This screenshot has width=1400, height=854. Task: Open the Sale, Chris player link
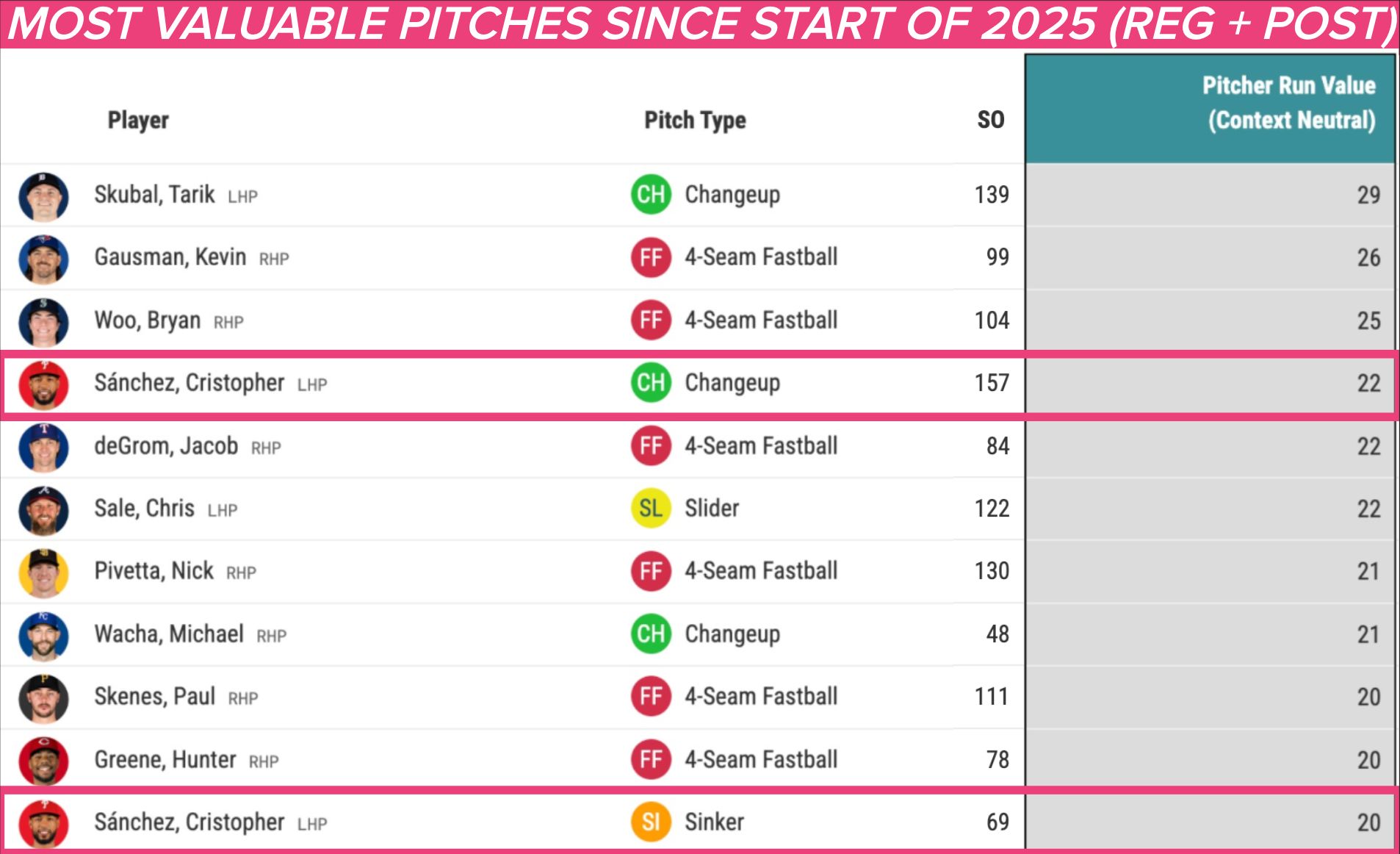click(x=144, y=509)
